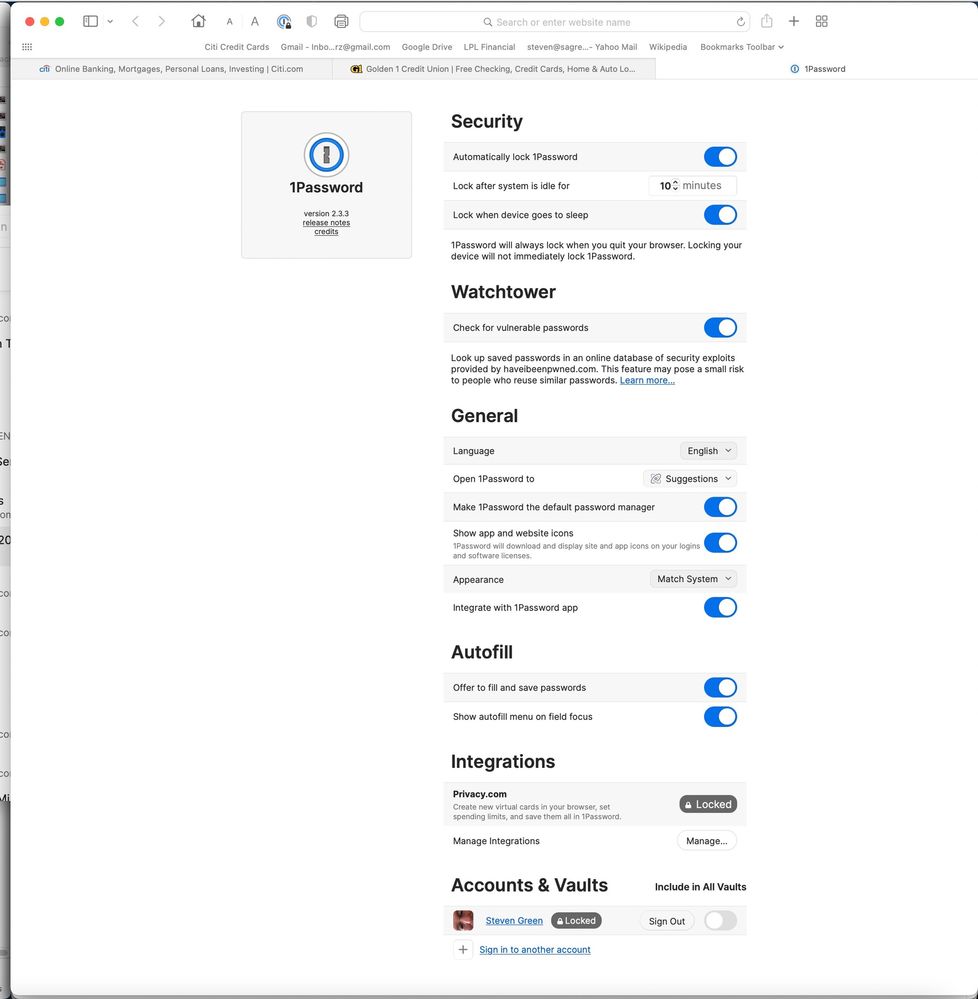
Task: Disable Offer to fill and save passwords
Action: point(720,687)
